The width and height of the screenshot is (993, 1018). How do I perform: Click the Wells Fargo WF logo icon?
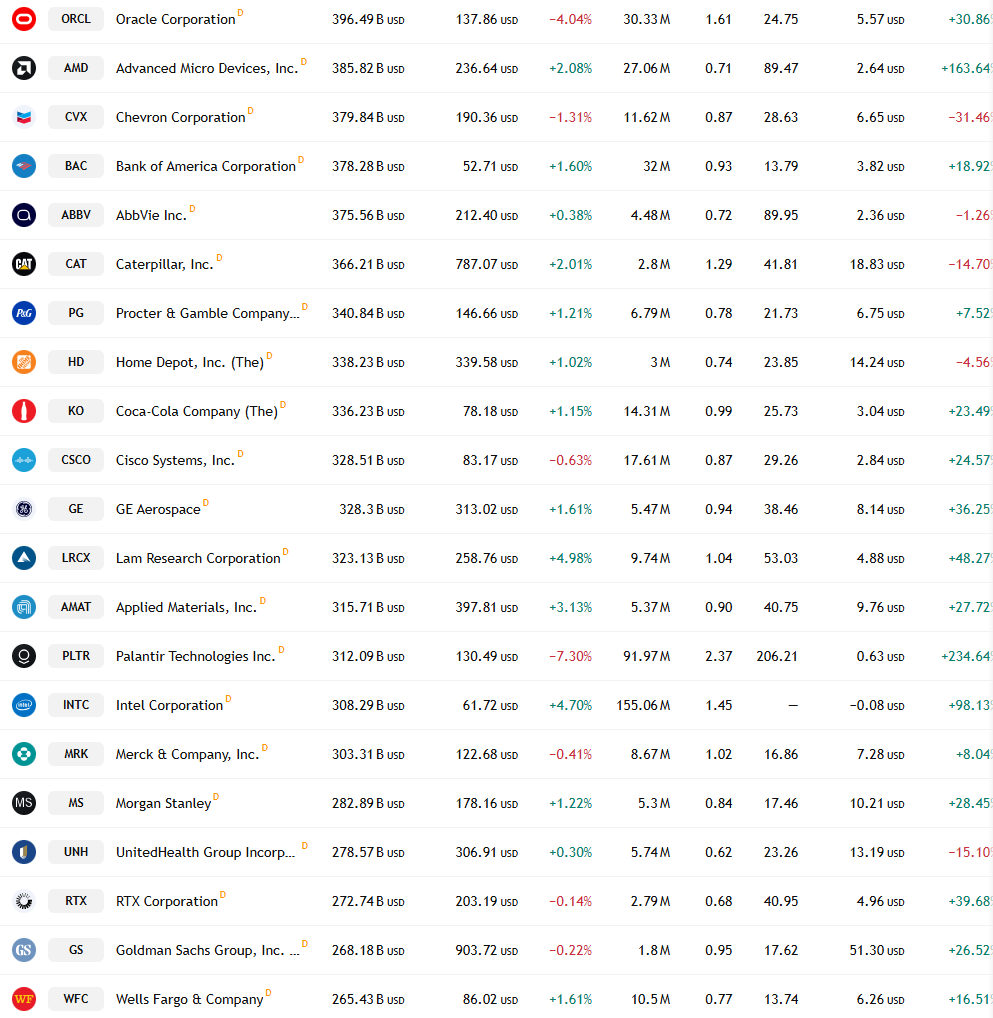(24, 999)
